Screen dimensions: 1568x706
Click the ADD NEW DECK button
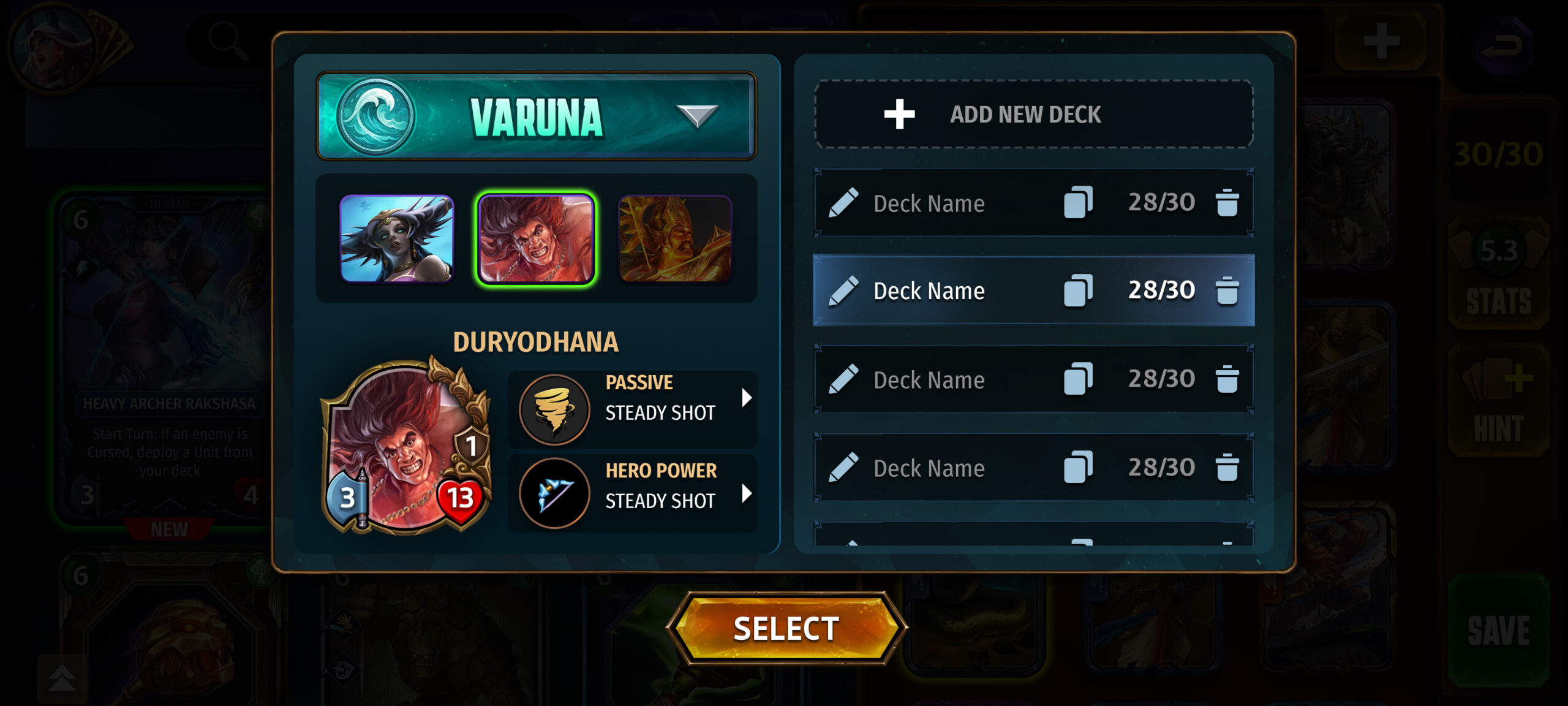tap(1033, 114)
